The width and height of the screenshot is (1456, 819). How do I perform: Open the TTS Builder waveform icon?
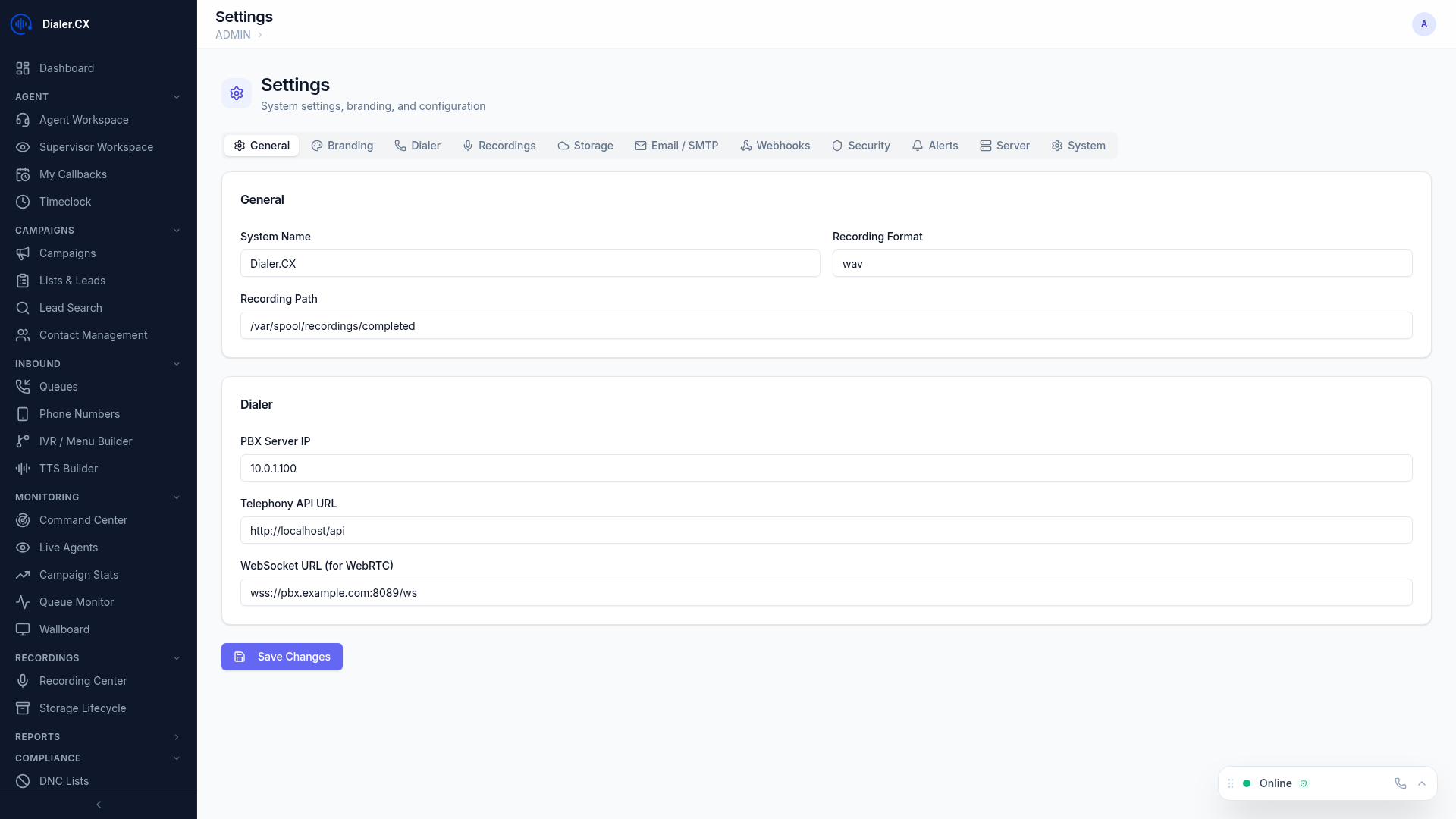(x=23, y=469)
